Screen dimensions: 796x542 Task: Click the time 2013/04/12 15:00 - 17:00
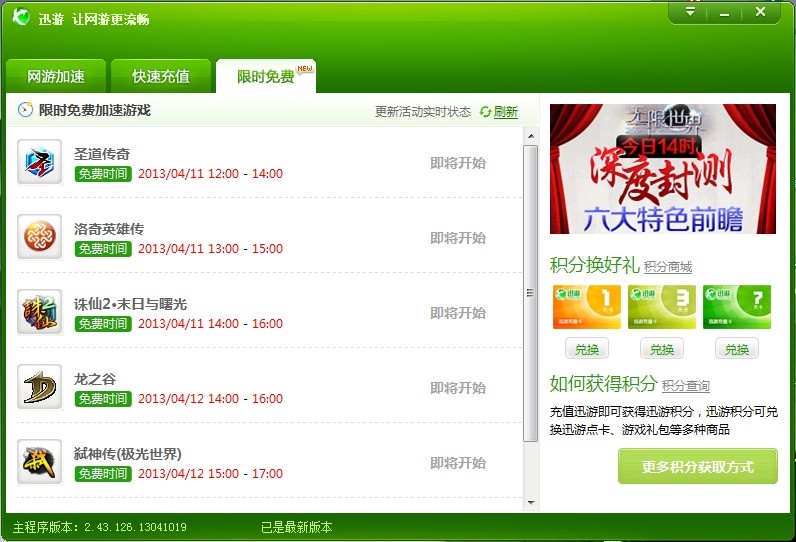point(210,473)
